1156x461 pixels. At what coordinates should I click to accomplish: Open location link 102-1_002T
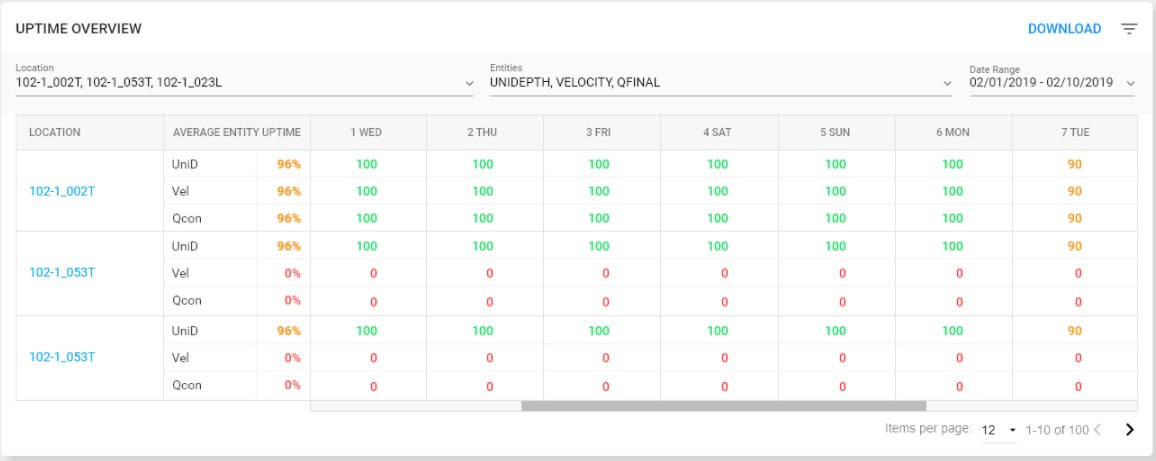tap(62, 191)
